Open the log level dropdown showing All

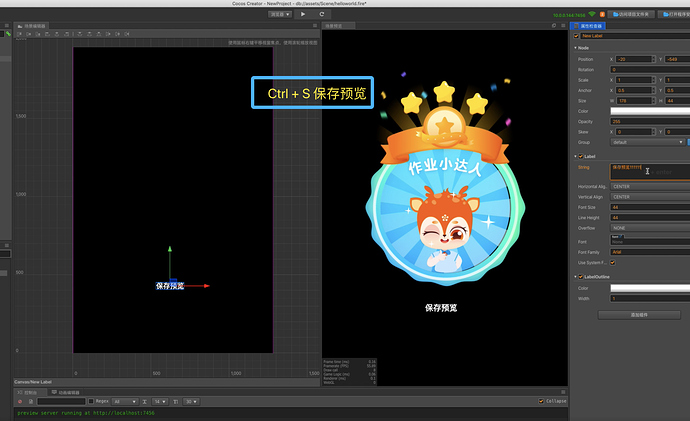pos(125,402)
